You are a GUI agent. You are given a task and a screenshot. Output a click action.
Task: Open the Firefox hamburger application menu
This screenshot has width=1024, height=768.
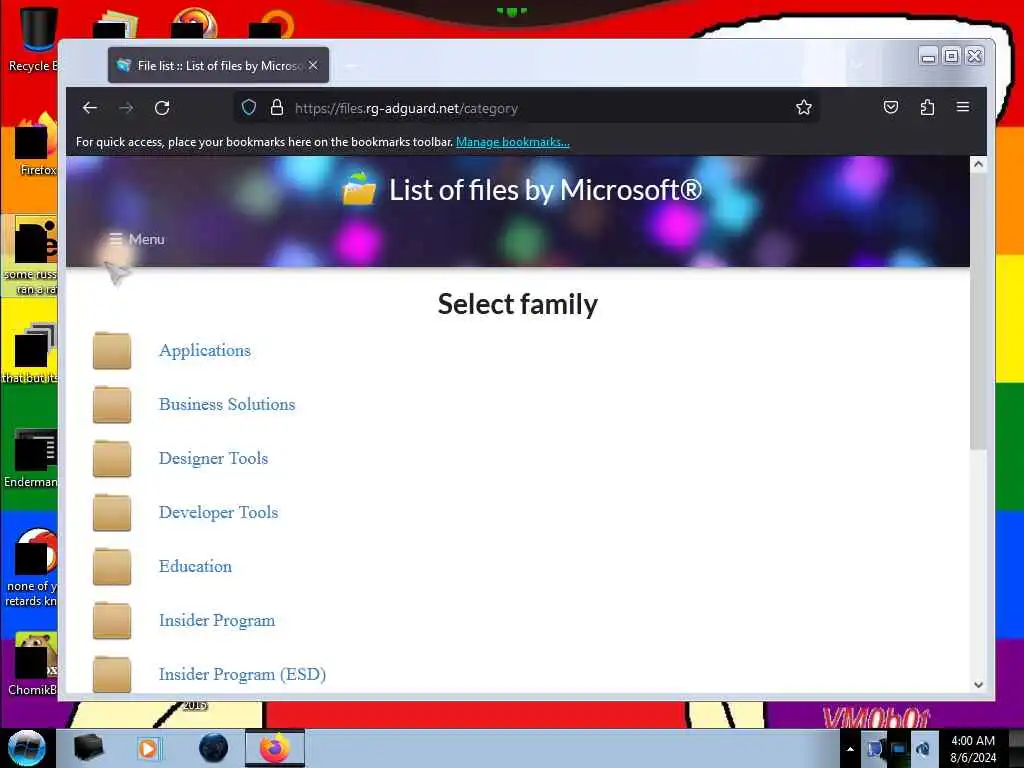(x=963, y=106)
